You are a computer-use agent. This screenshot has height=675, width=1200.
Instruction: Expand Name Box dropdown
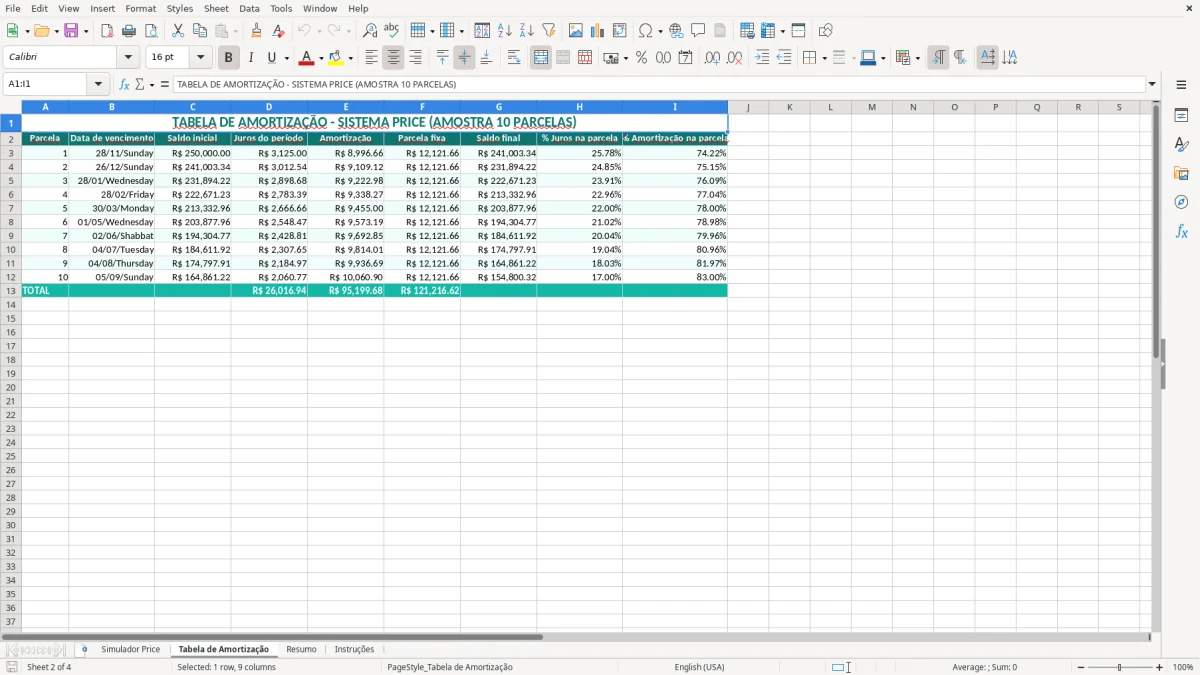[x=98, y=85]
